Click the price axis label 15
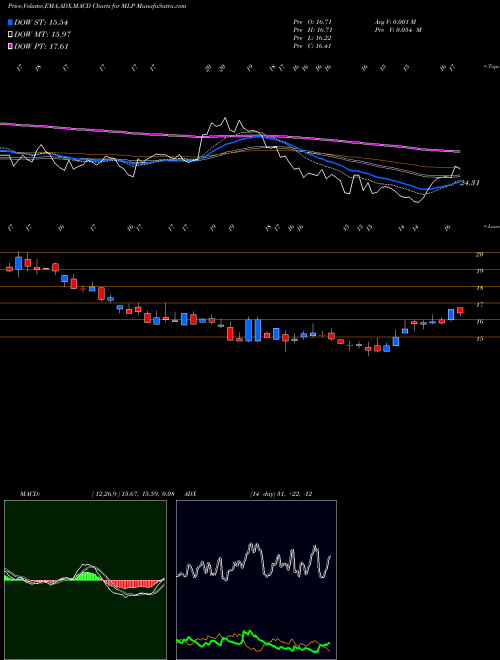Screen dimensions: 500x660 (479, 338)
